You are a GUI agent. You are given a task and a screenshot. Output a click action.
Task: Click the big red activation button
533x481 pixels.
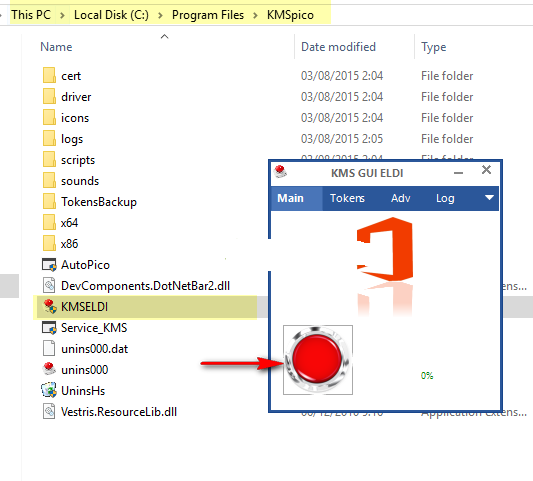[x=318, y=360]
